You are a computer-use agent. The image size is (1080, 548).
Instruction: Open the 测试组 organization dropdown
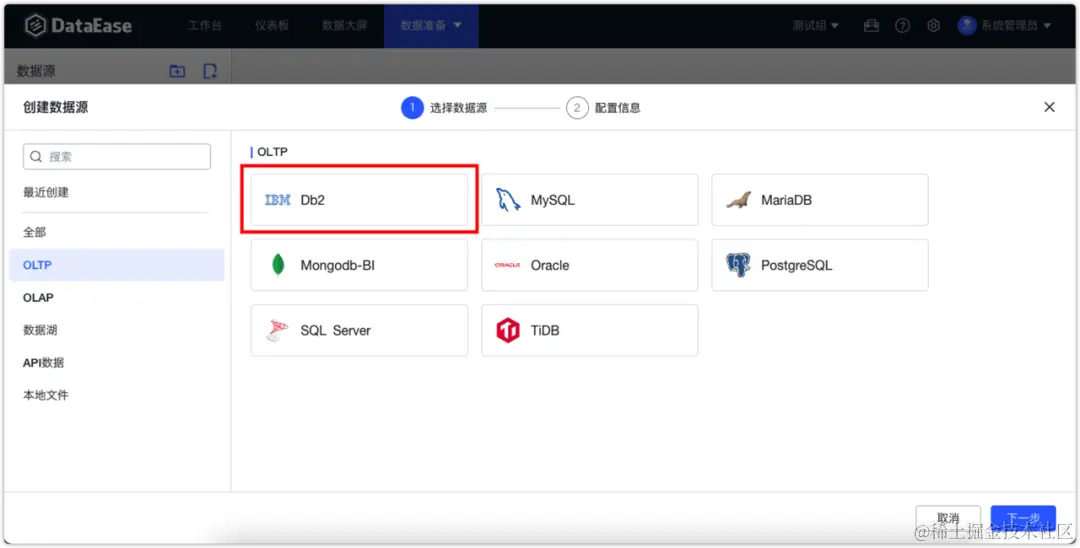815,25
